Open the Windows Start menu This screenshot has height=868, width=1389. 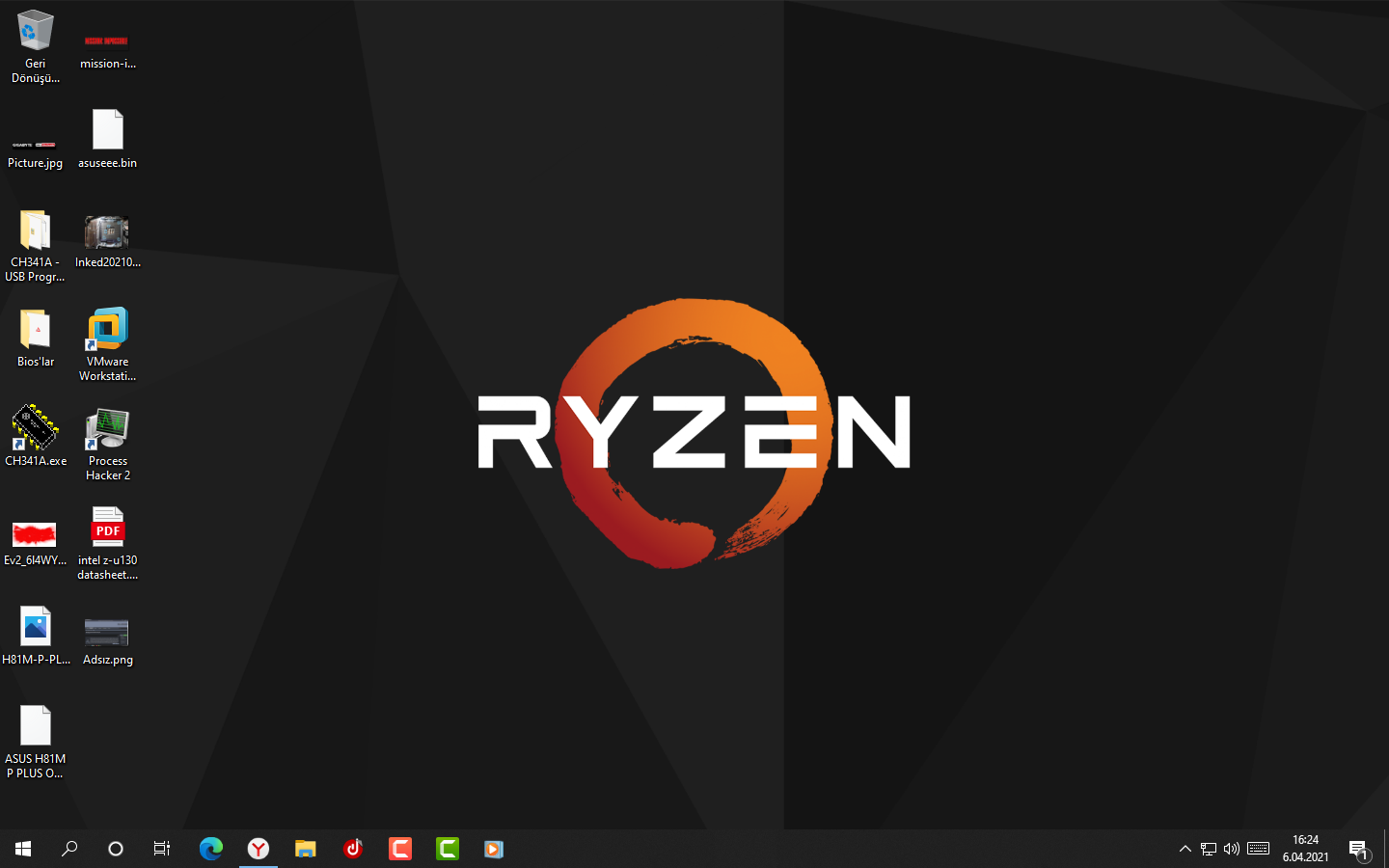click(23, 849)
